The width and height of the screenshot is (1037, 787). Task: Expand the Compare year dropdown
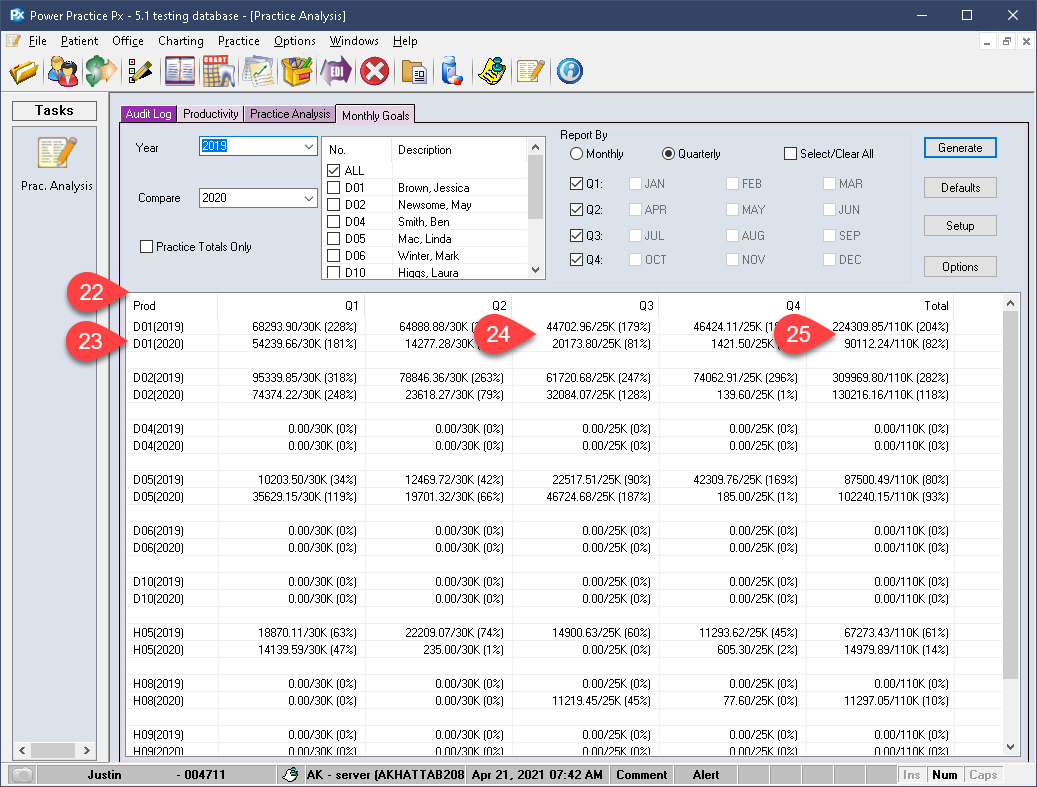click(309, 198)
